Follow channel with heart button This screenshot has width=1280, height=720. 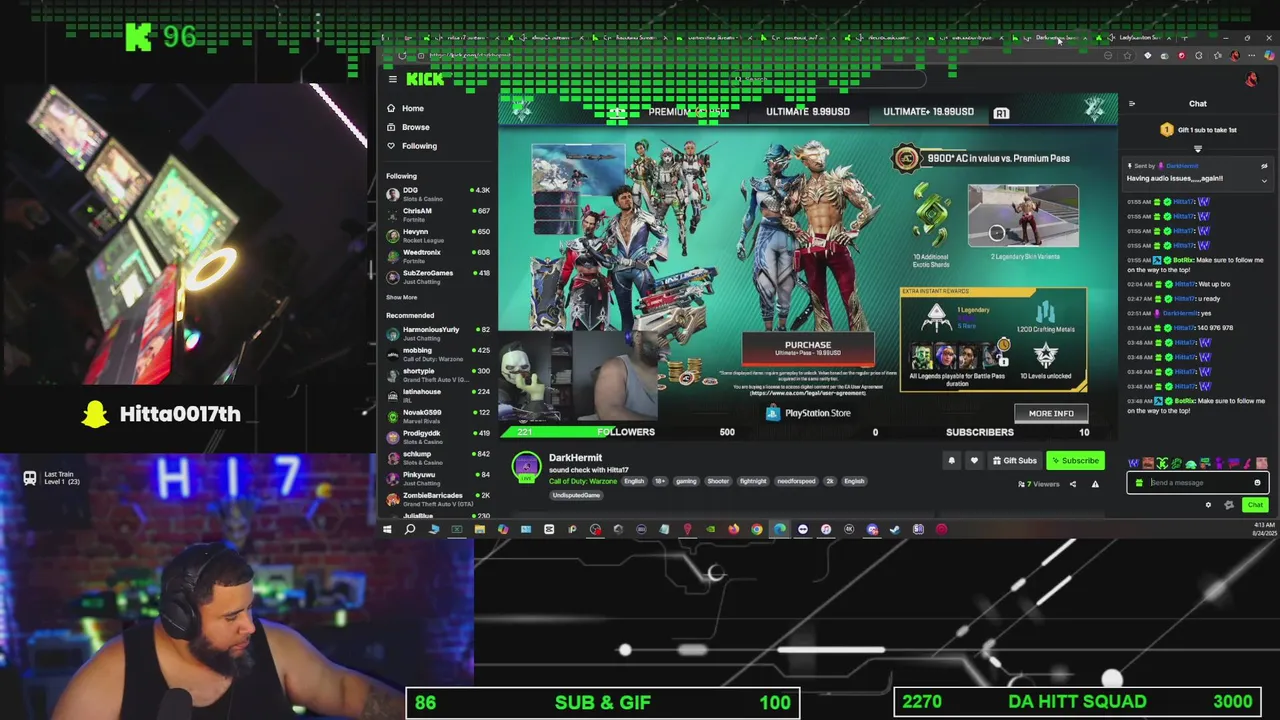pyautogui.click(x=974, y=461)
